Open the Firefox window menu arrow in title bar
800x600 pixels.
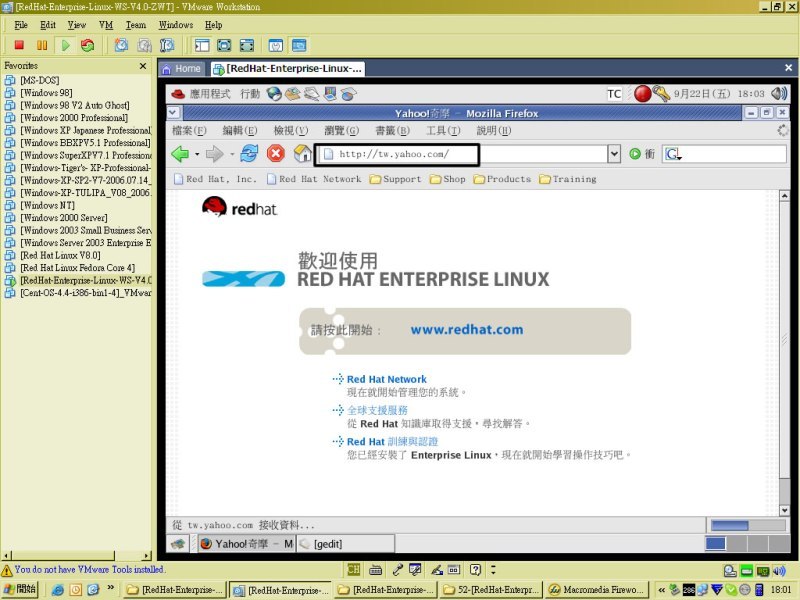point(173,113)
